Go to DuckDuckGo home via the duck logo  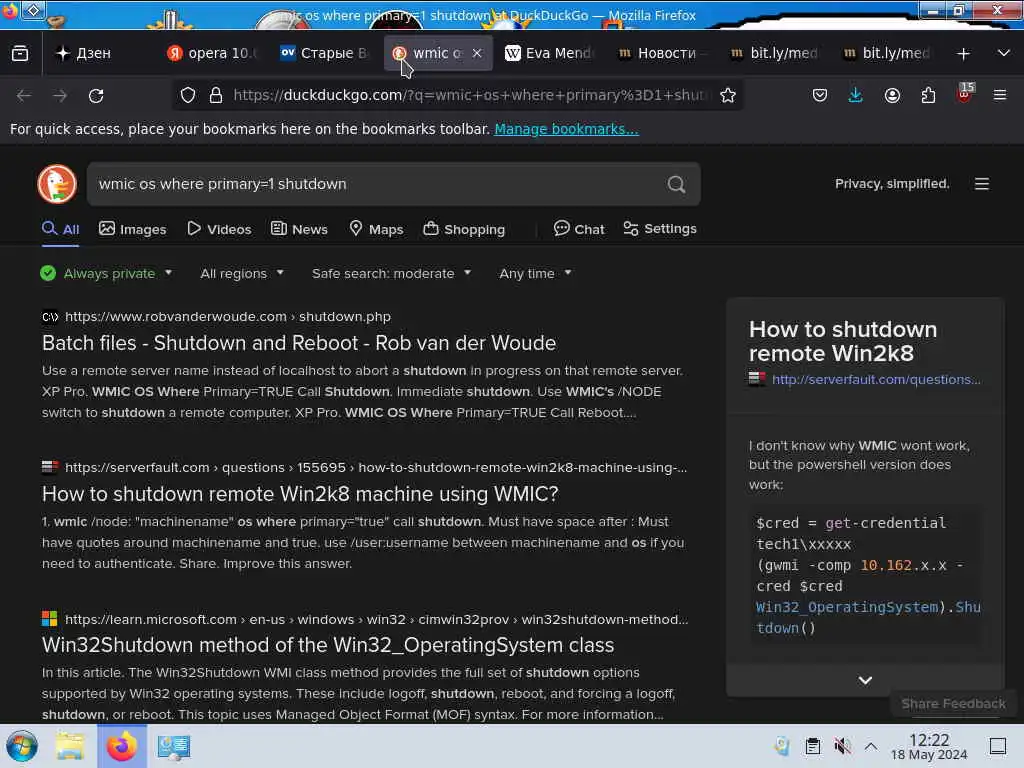[57, 184]
